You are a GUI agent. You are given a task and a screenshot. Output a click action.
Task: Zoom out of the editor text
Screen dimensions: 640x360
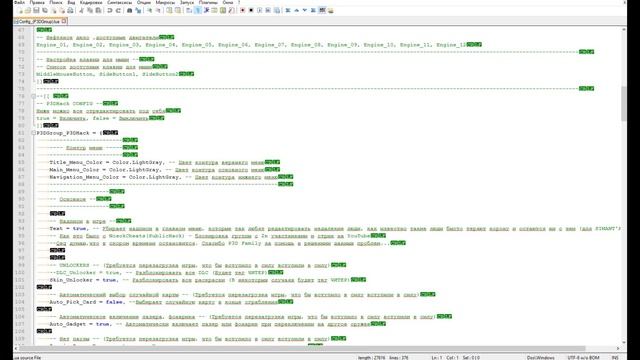coord(158,10)
